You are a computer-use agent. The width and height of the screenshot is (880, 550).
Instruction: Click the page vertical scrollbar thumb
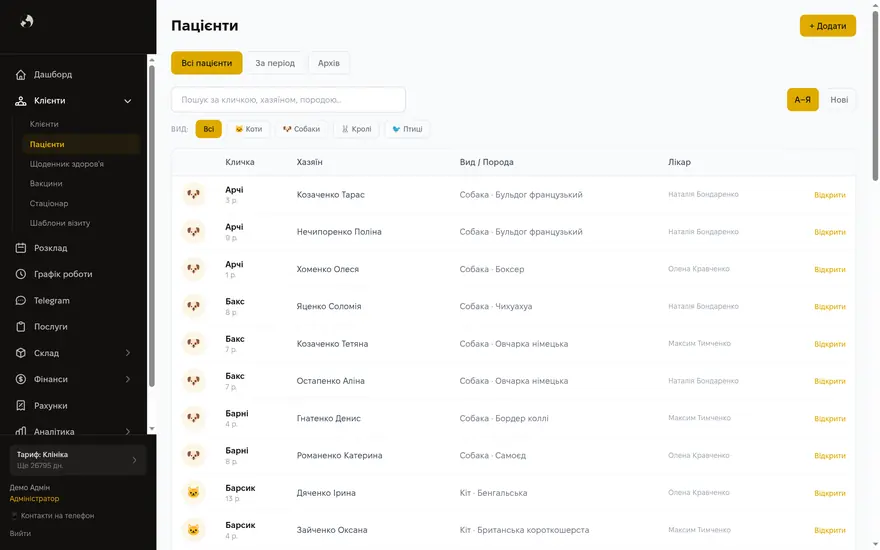point(876,97)
